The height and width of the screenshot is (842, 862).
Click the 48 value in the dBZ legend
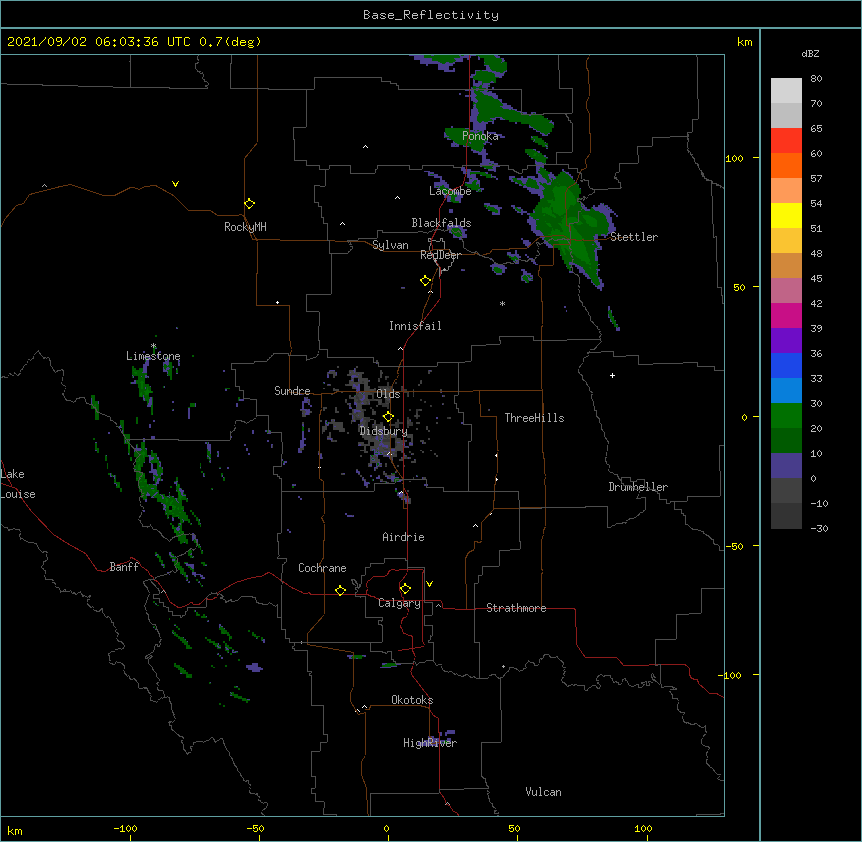tap(816, 253)
